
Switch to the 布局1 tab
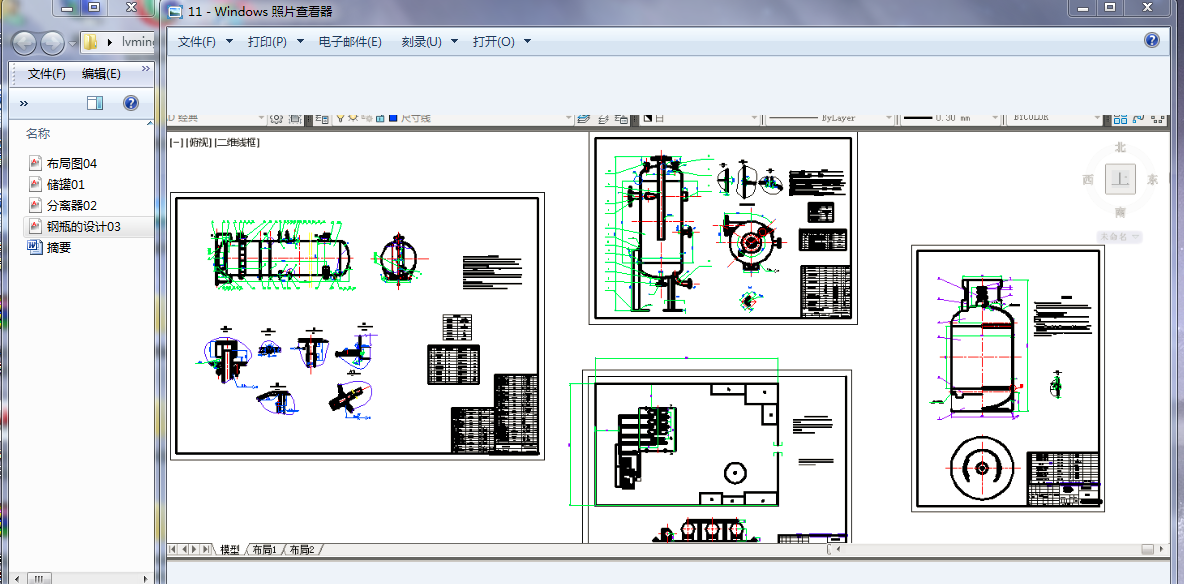pos(264,549)
